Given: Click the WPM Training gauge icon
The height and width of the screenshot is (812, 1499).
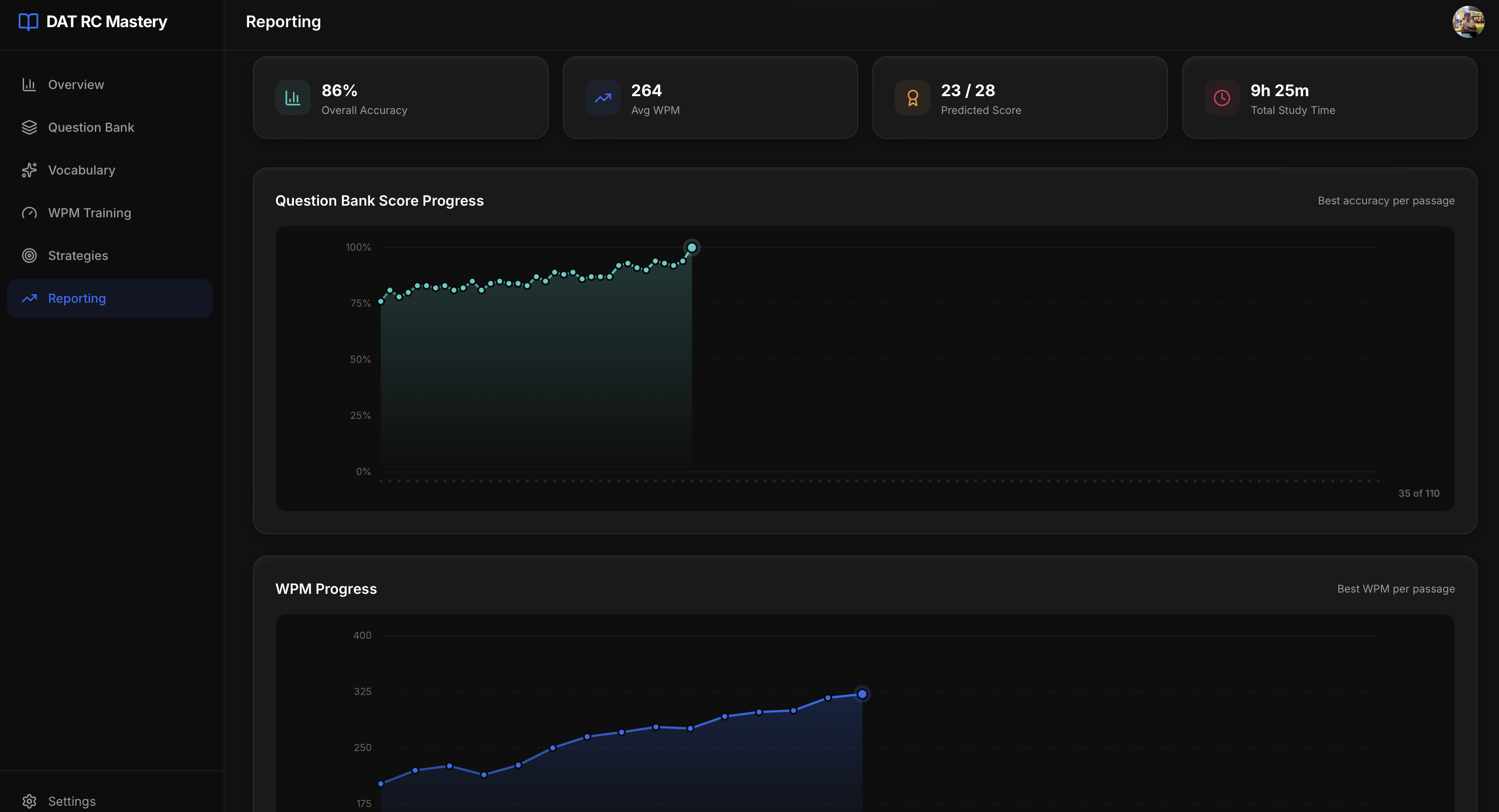Looking at the screenshot, I should (29, 213).
